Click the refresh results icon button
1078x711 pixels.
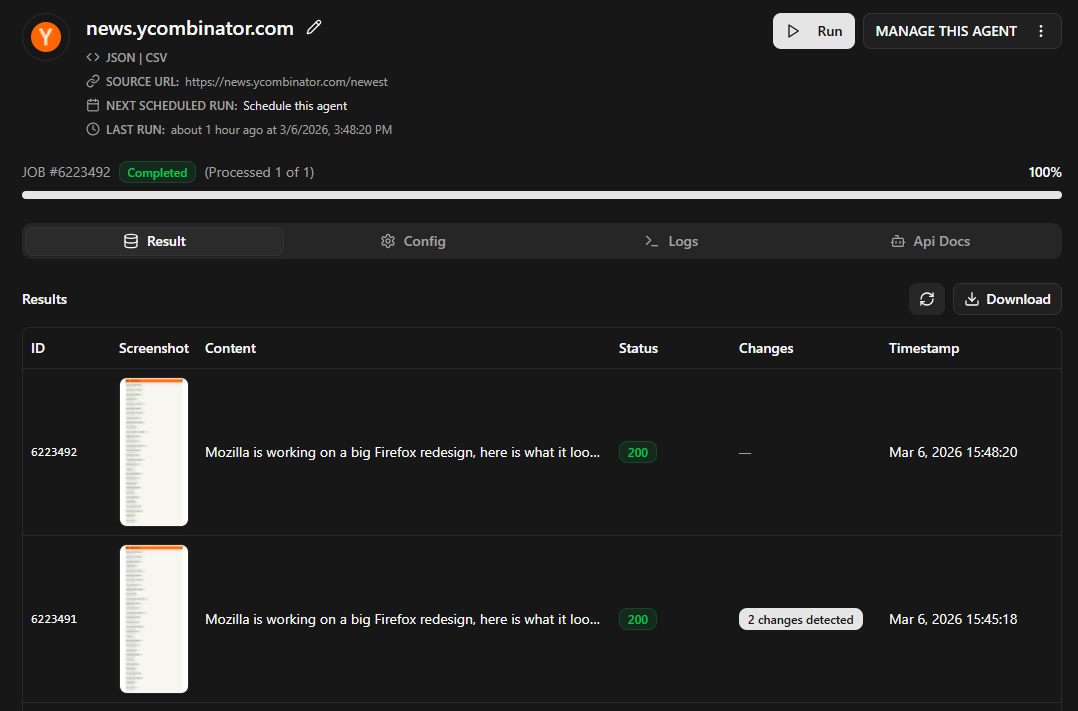coord(926,299)
